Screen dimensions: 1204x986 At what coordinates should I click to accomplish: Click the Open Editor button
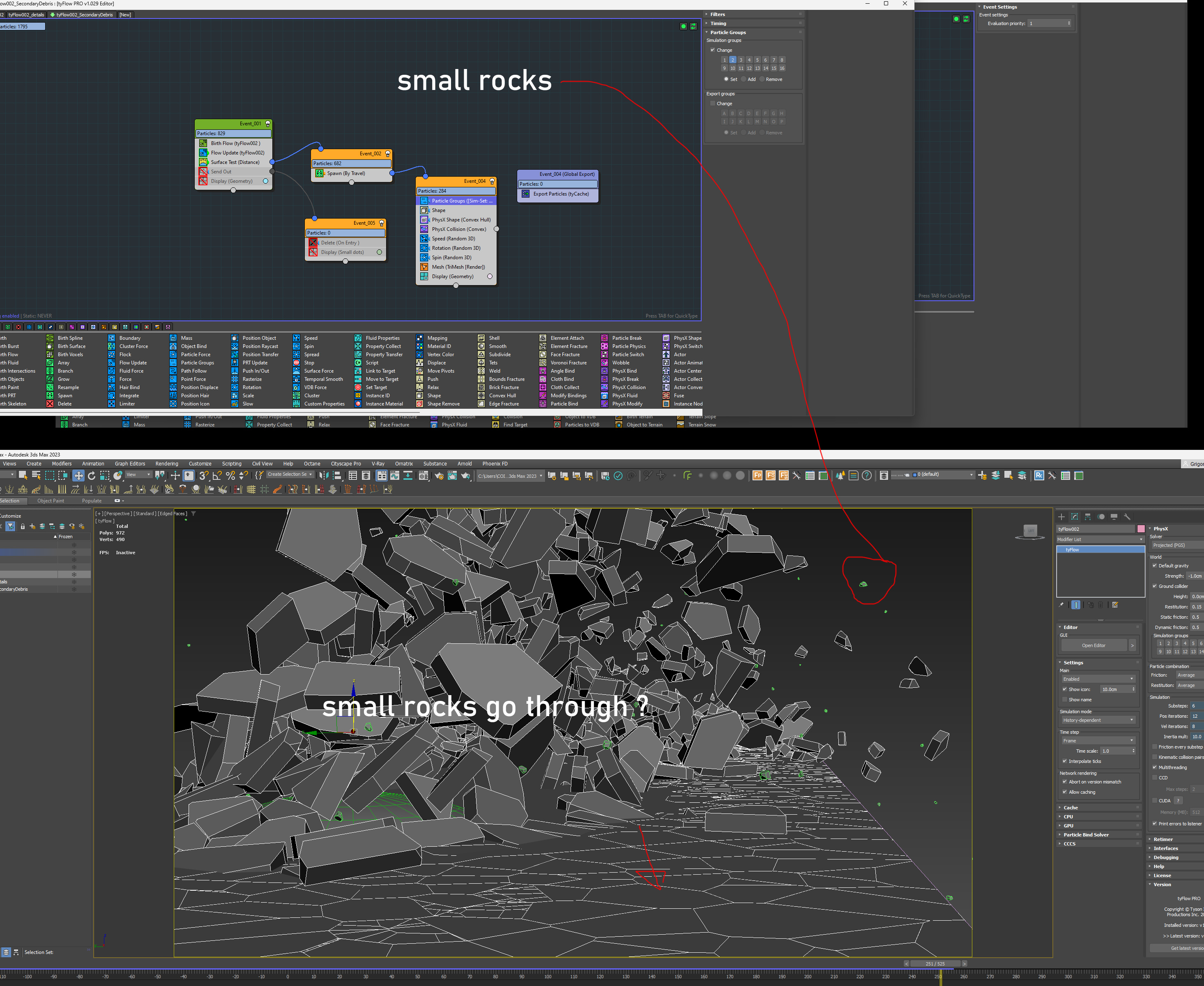pos(1093,646)
